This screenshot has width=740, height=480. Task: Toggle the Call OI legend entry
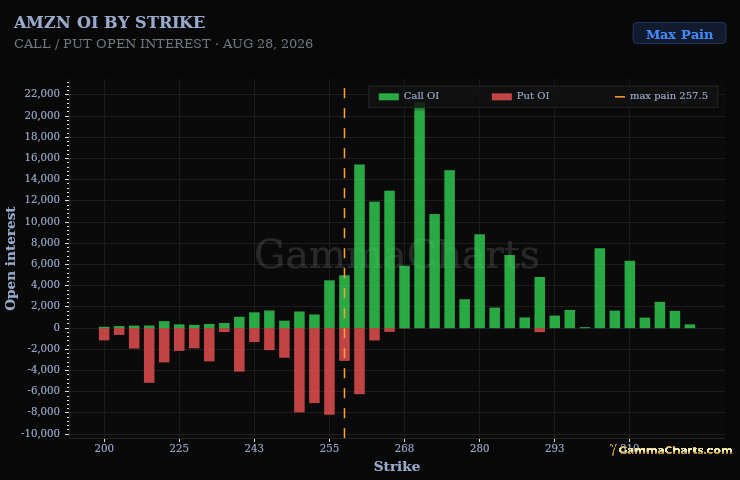(x=409, y=96)
